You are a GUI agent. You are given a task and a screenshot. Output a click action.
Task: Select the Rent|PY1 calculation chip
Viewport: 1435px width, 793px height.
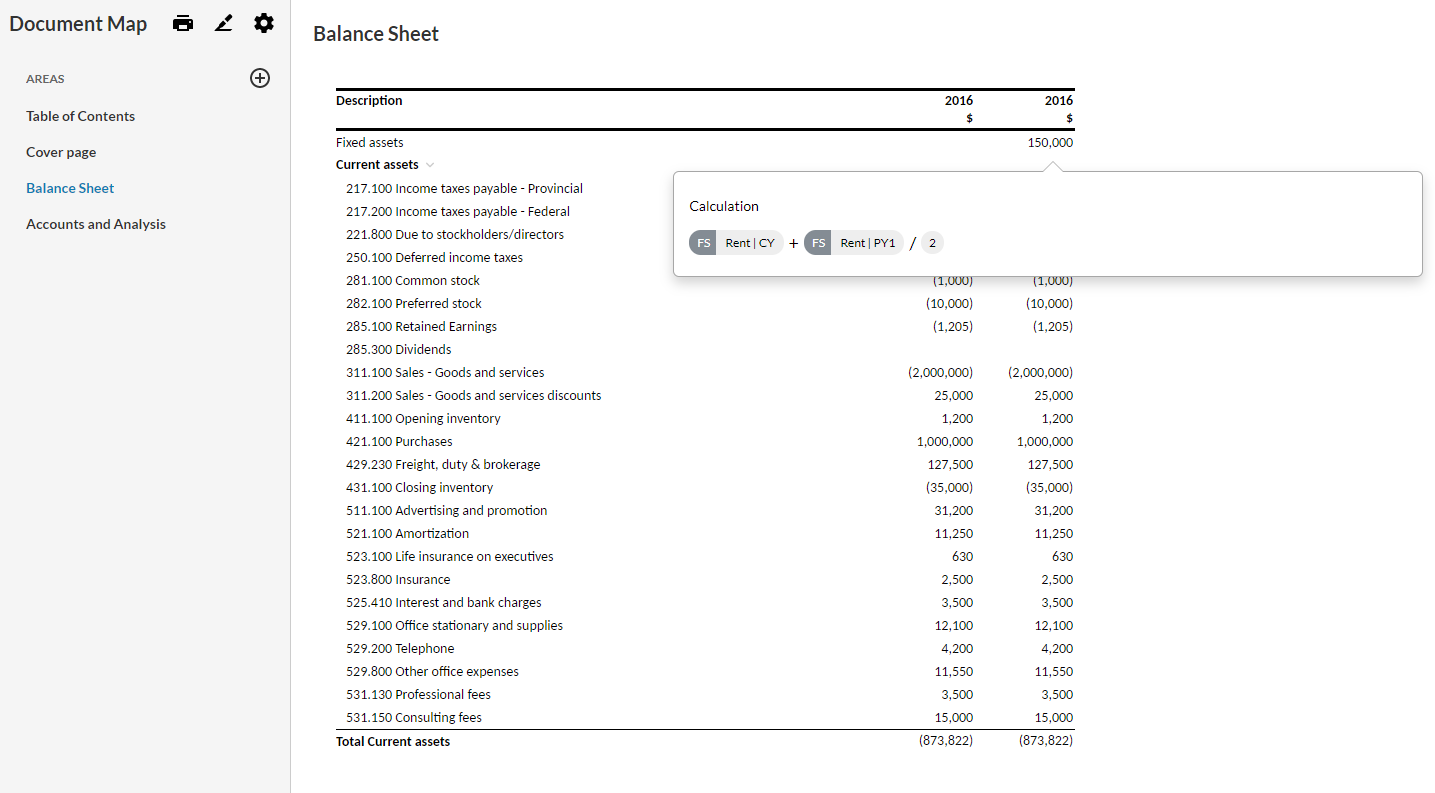[x=867, y=242]
